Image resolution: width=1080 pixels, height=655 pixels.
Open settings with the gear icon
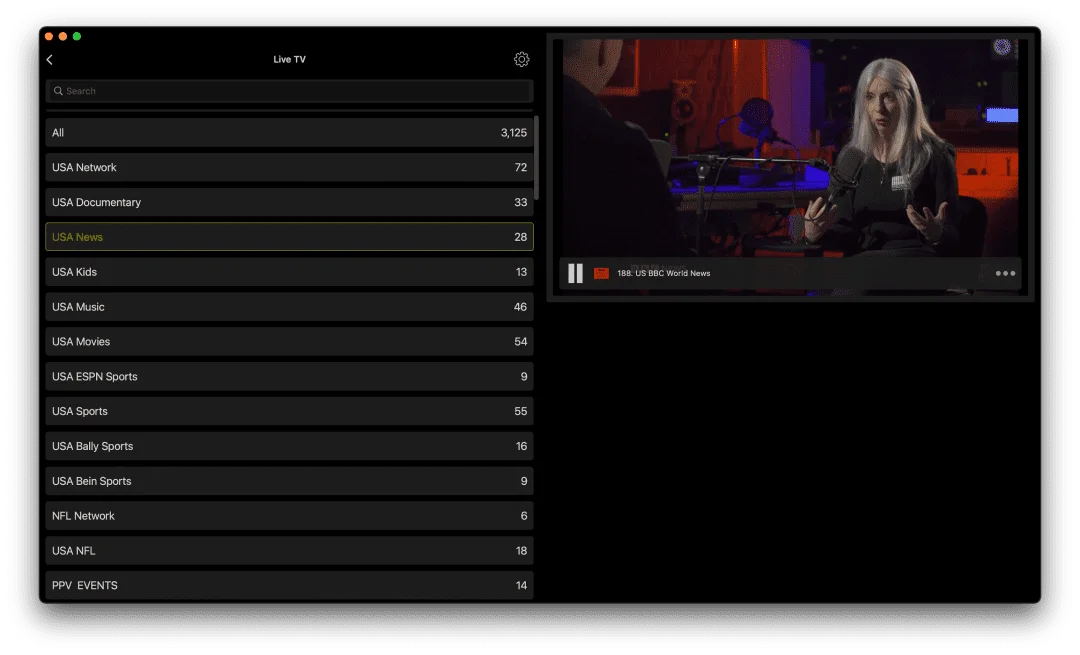(x=521, y=59)
